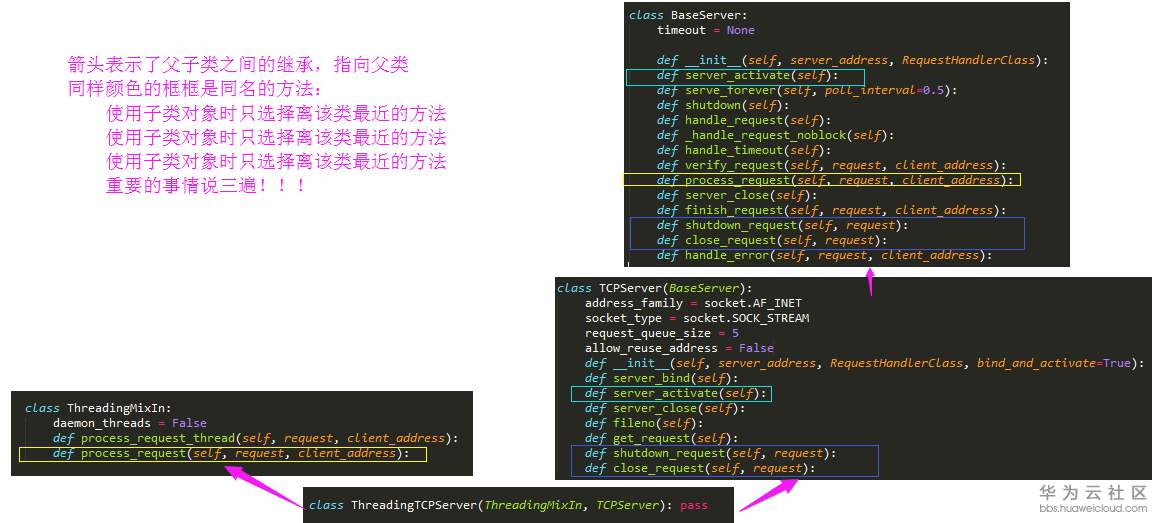Click close_request method in BaseServer
Screen dimensions: 1161x523
772,240
